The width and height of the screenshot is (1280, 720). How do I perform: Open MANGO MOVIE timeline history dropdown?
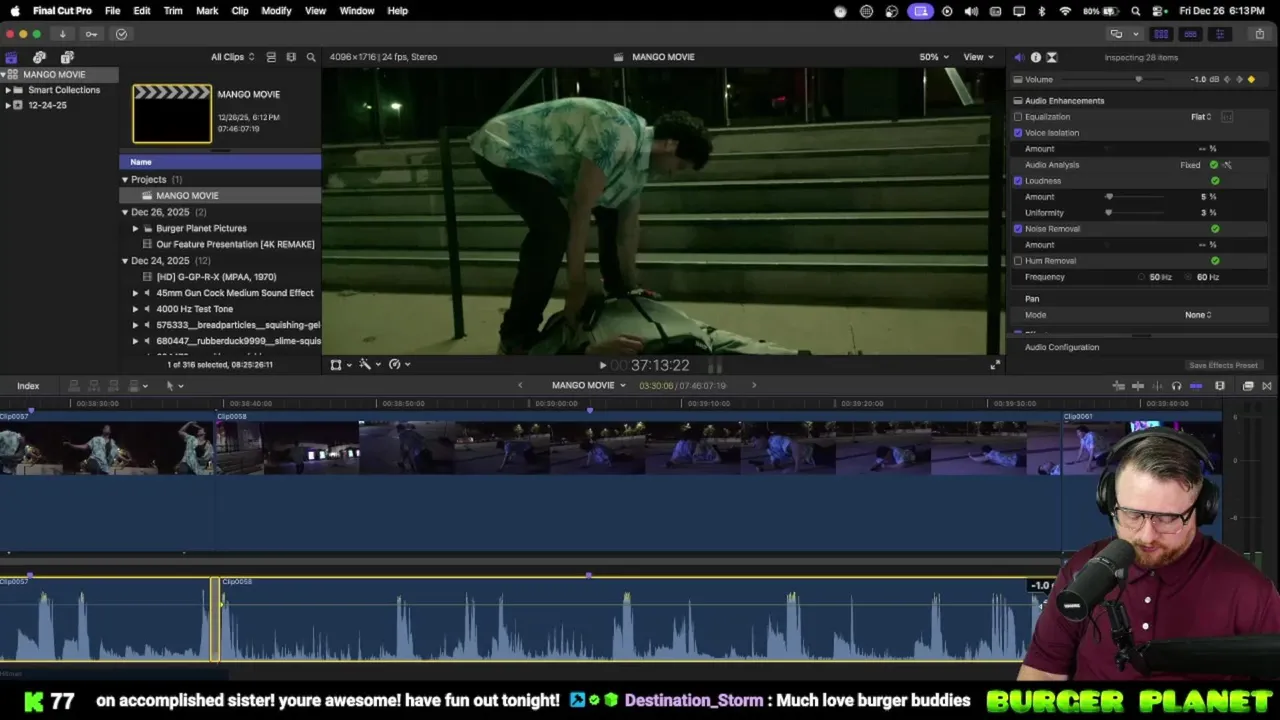coord(589,386)
